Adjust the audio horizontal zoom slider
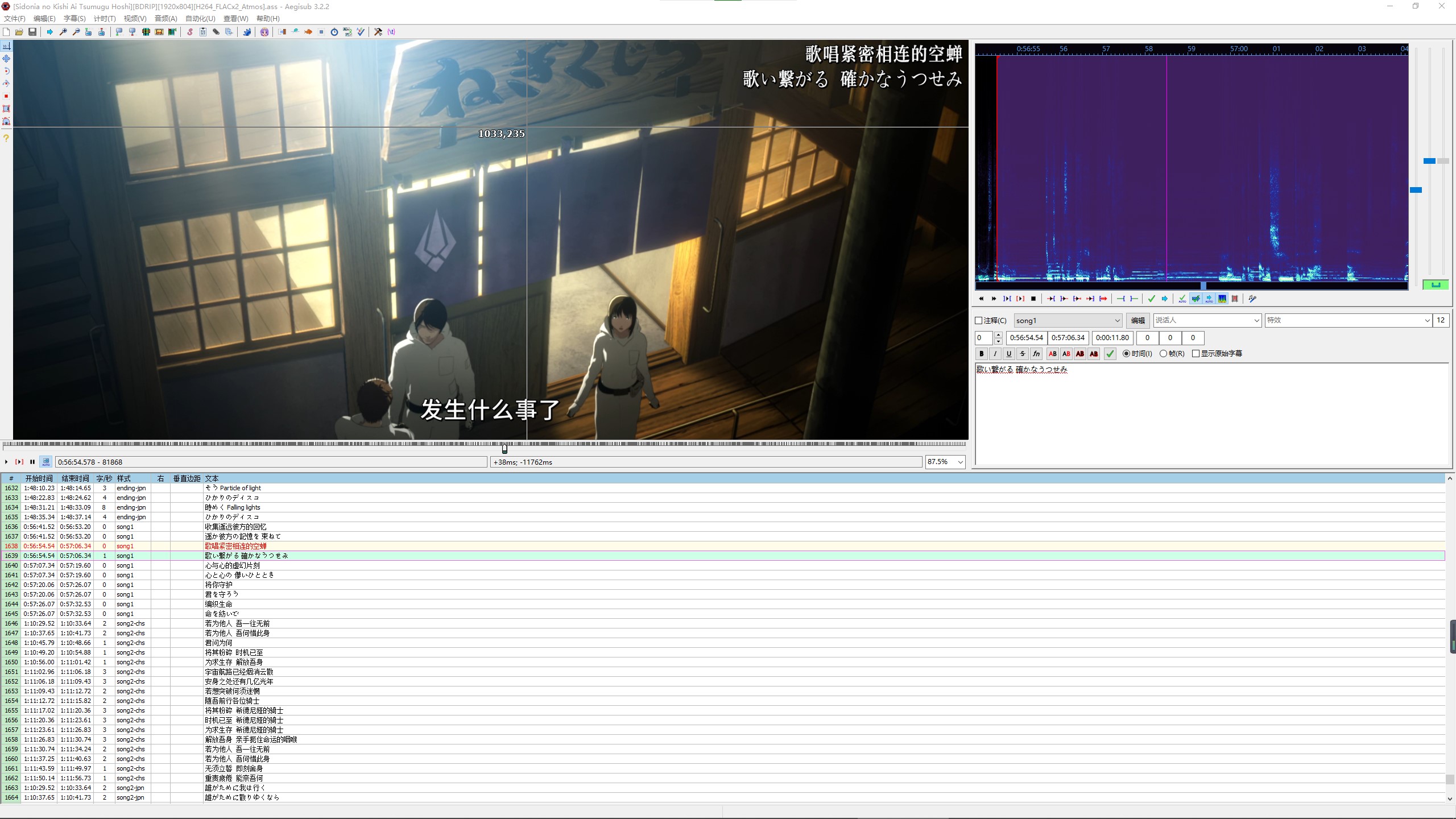Image resolution: width=1456 pixels, height=819 pixels. click(1416, 190)
